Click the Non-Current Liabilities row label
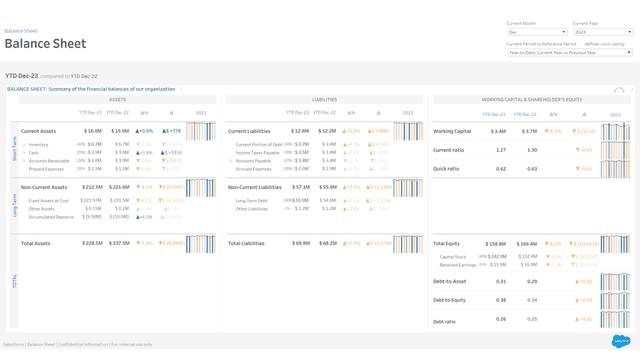 (255, 187)
